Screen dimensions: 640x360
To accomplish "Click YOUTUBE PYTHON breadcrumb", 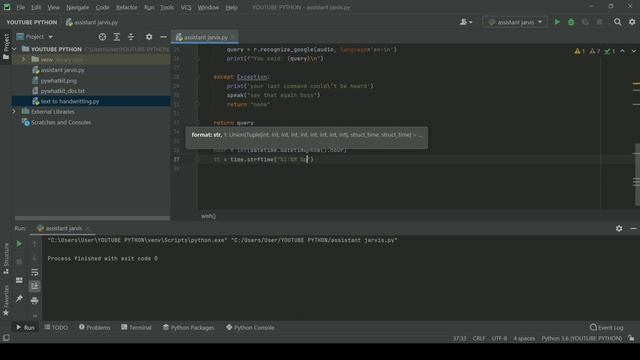I will (32, 22).
